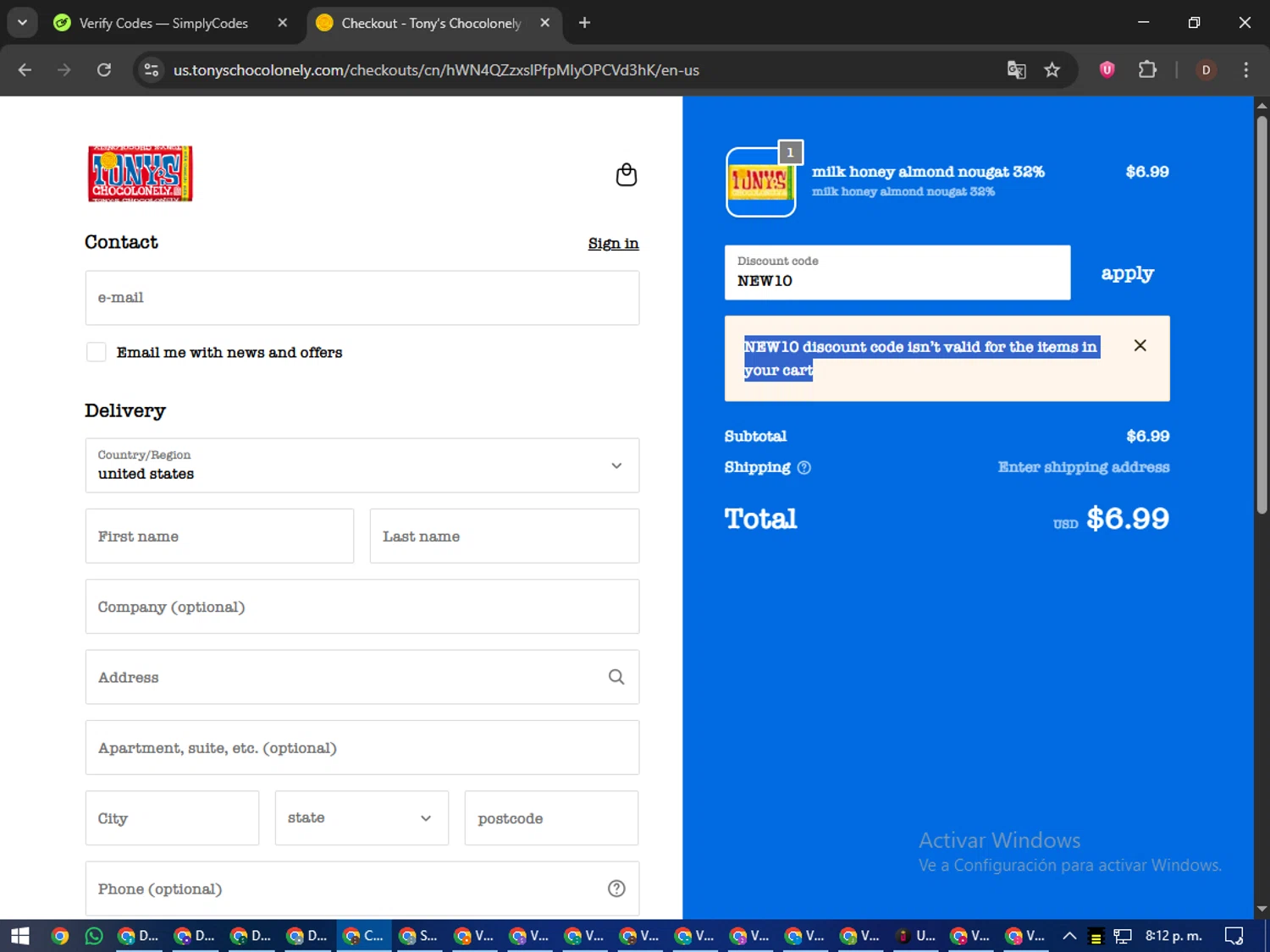Open the shipping info help icon
This screenshot has height=952, width=1270.
803,467
